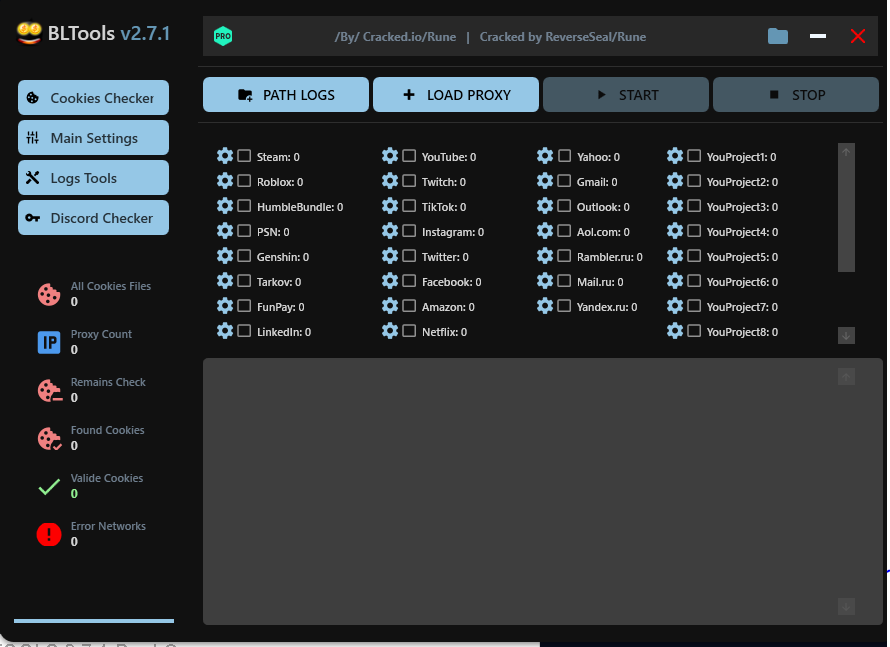Click the service list scroll-up arrow
This screenshot has width=890, height=647.
pyautogui.click(x=846, y=152)
